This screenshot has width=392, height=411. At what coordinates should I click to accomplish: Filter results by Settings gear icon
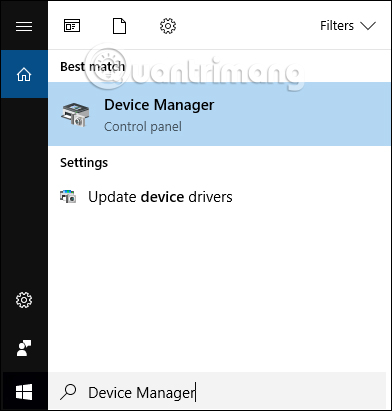[168, 26]
